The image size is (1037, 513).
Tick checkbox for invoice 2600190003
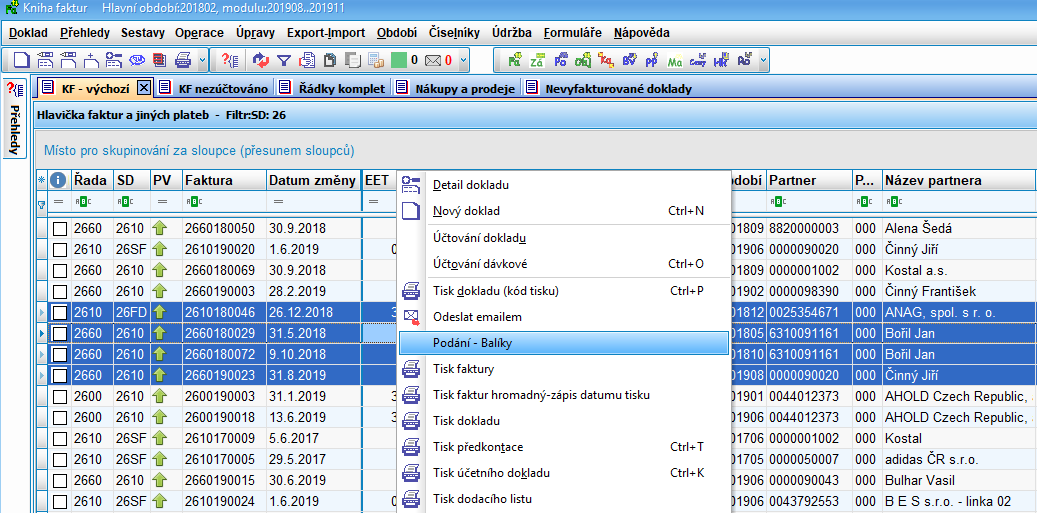pyautogui.click(x=60, y=397)
